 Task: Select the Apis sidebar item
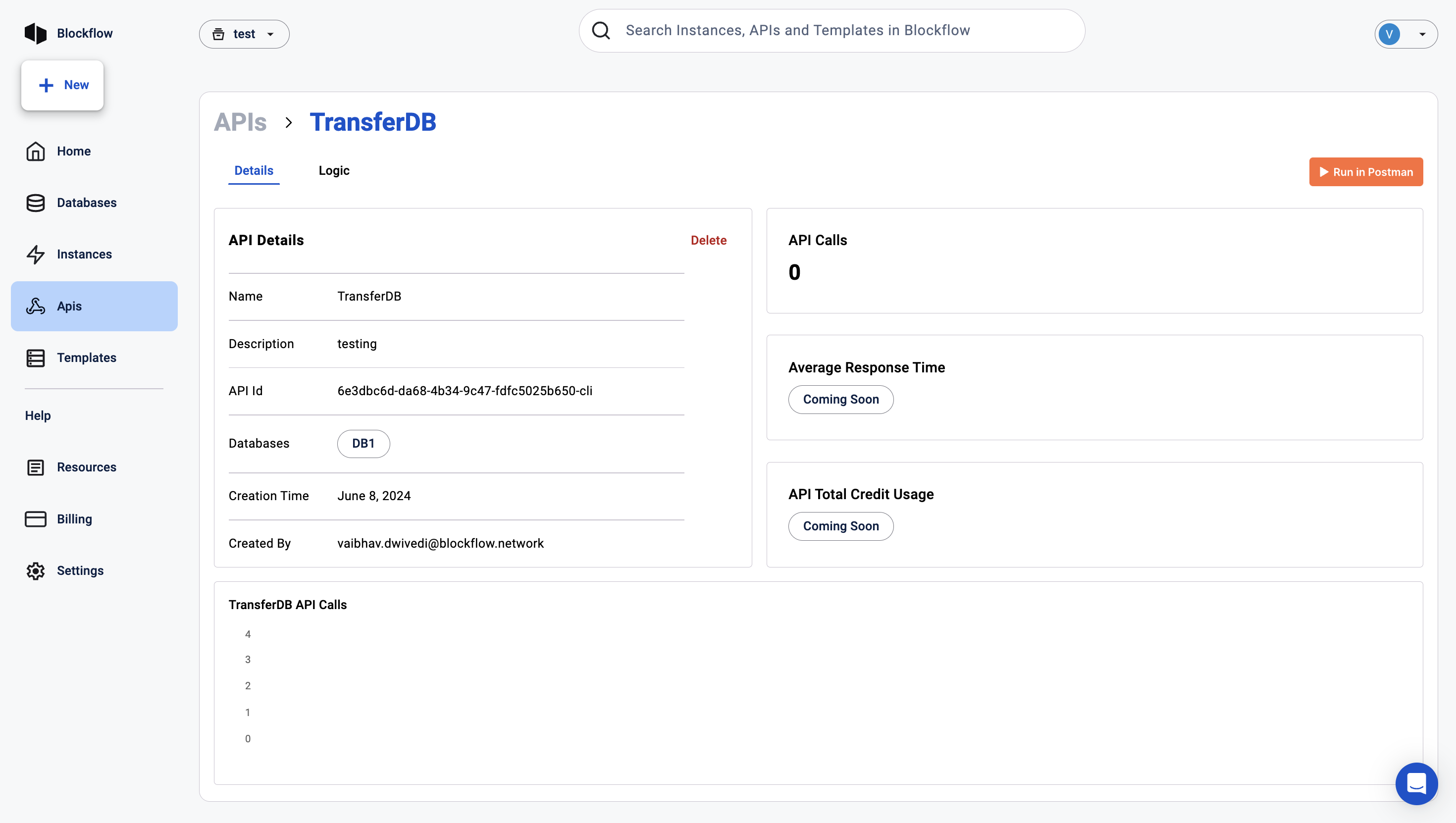[94, 306]
